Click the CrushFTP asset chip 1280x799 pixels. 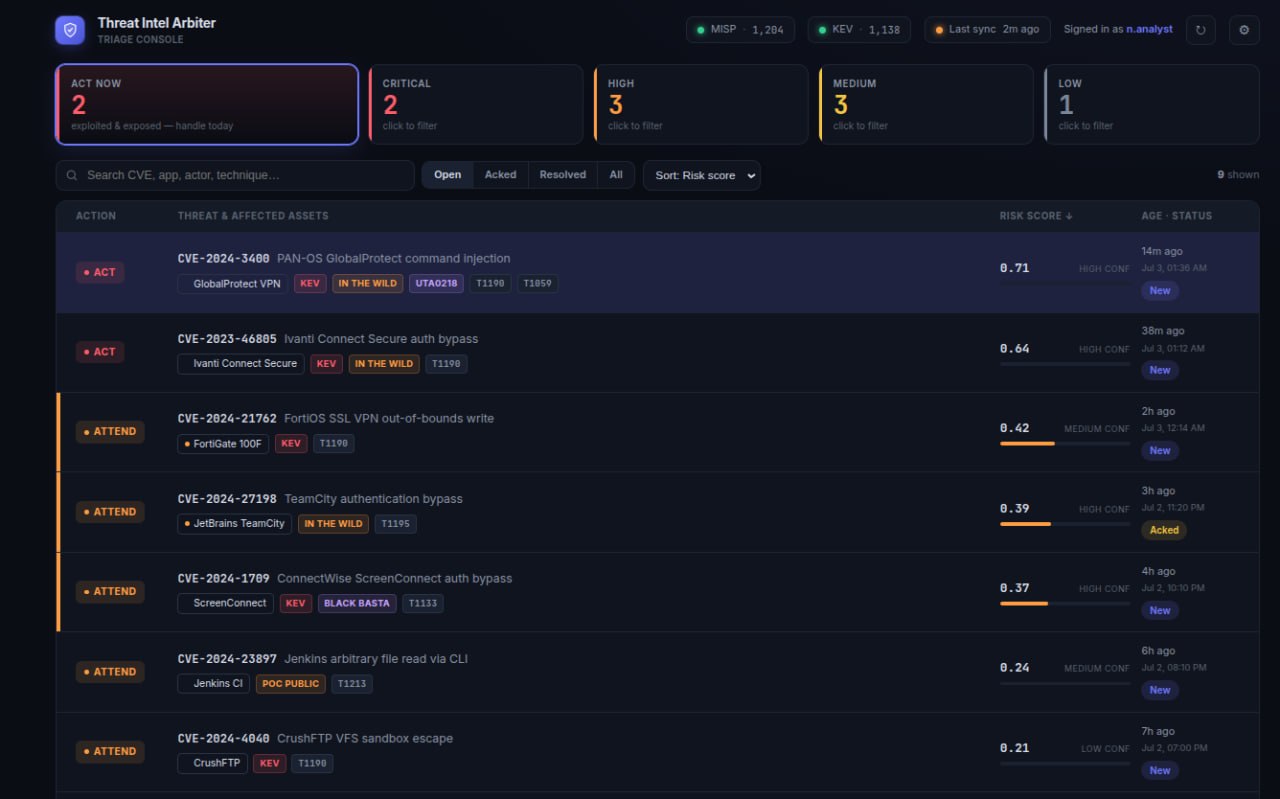pyautogui.click(x=213, y=763)
